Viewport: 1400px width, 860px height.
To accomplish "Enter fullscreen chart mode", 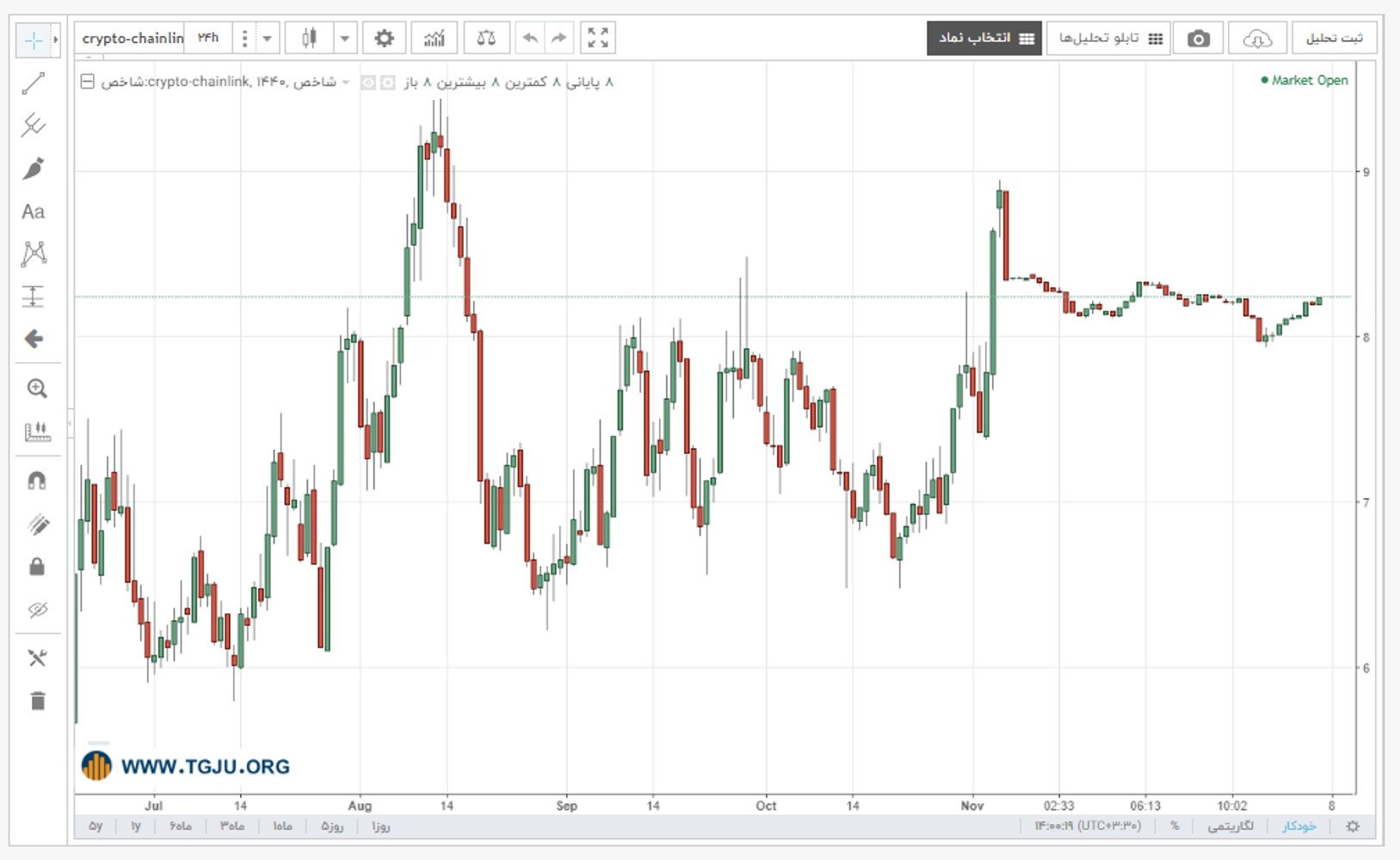I will [x=598, y=38].
